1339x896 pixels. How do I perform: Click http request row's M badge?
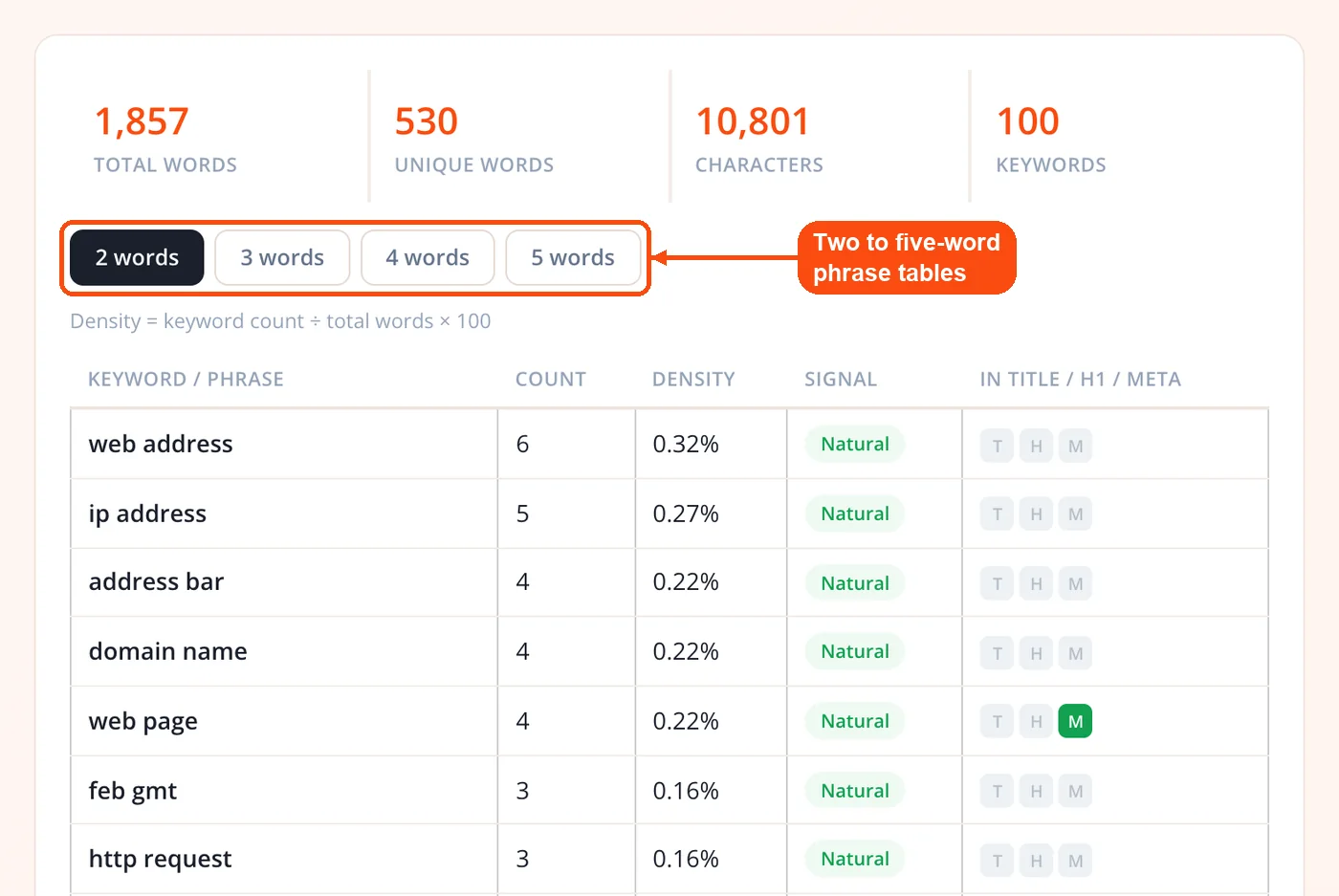click(x=1076, y=861)
